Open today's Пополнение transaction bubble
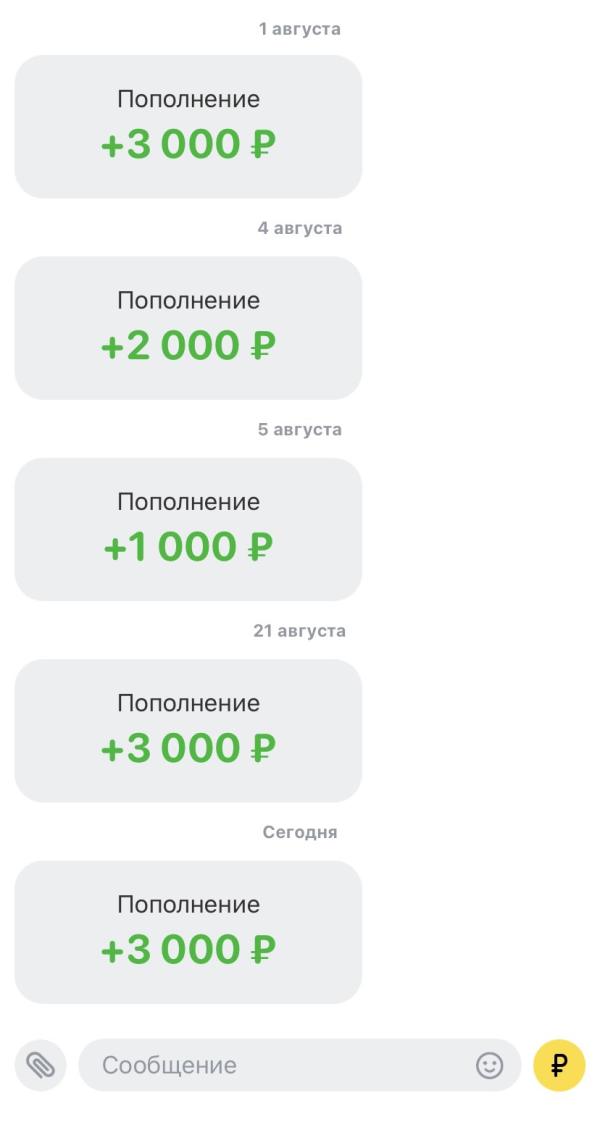The height and width of the screenshot is (1134, 600). click(188, 932)
